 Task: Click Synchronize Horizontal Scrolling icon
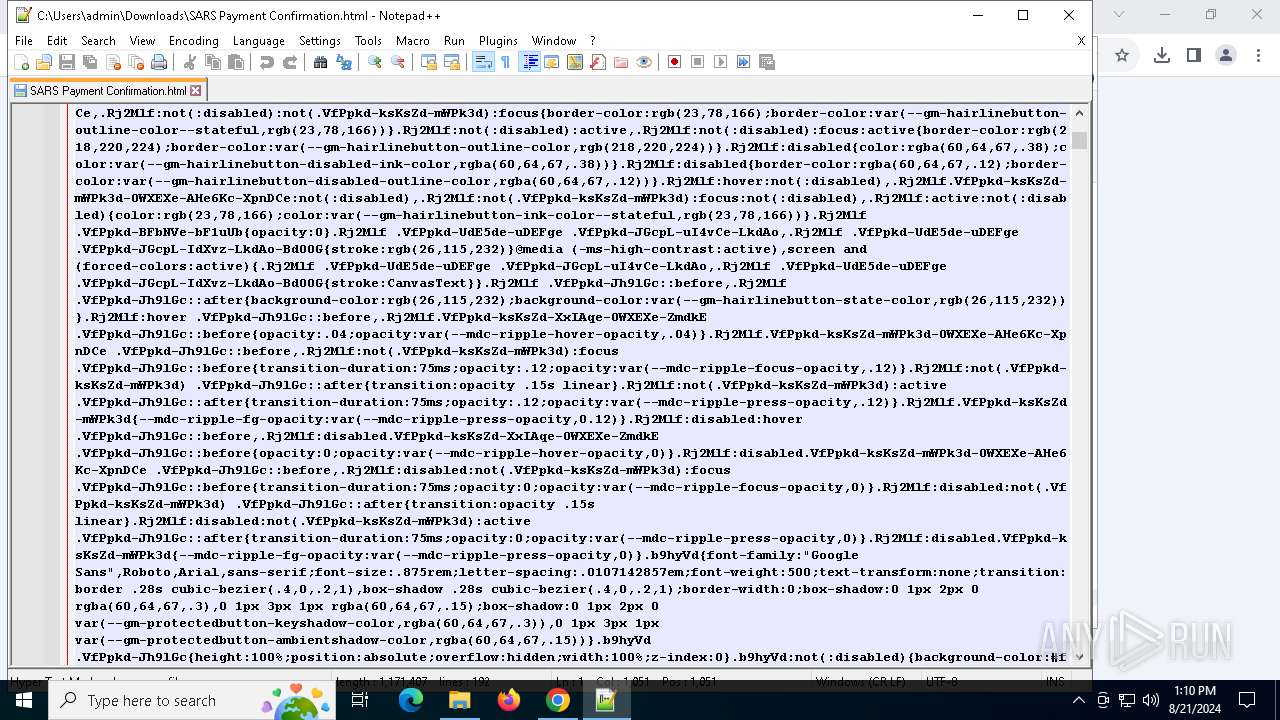point(452,62)
